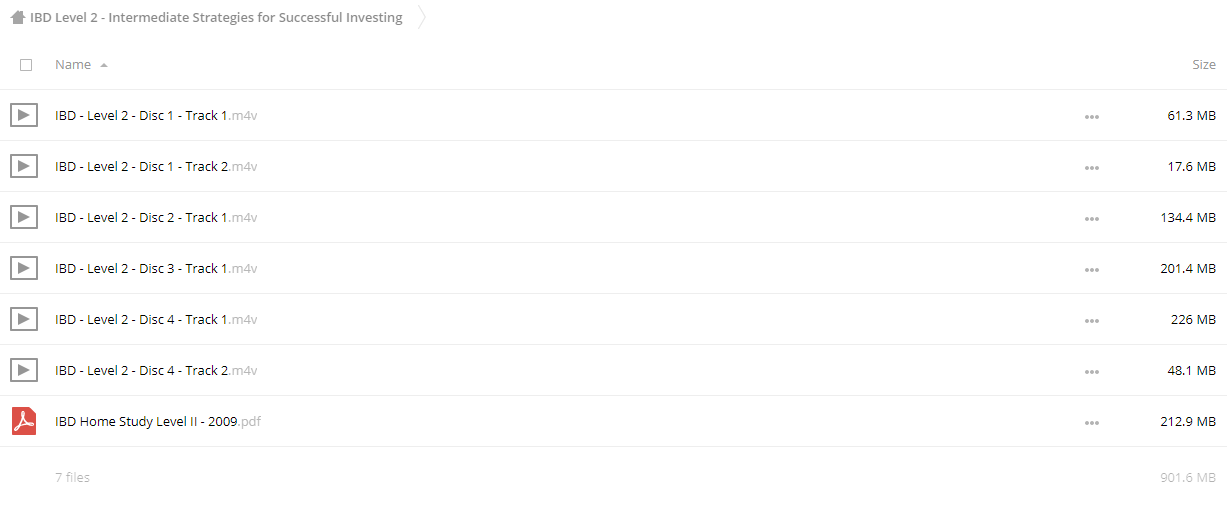Click video icon for Disc 4 Track 1
The image size is (1227, 514).
[x=24, y=319]
